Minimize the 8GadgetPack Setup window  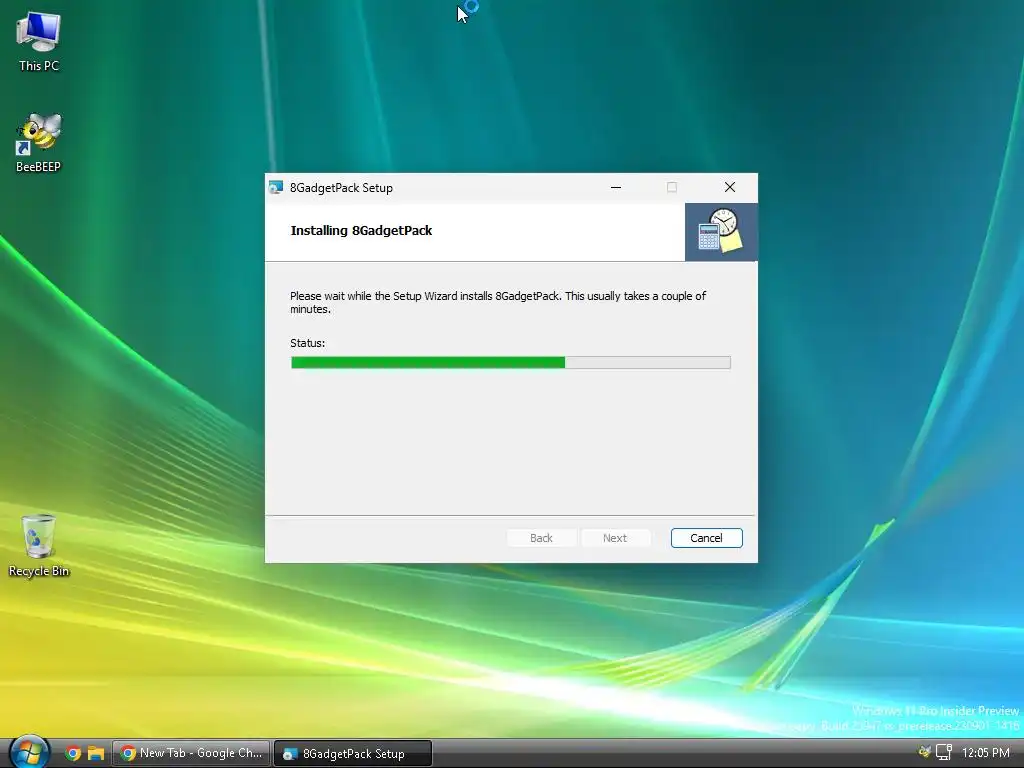616,187
